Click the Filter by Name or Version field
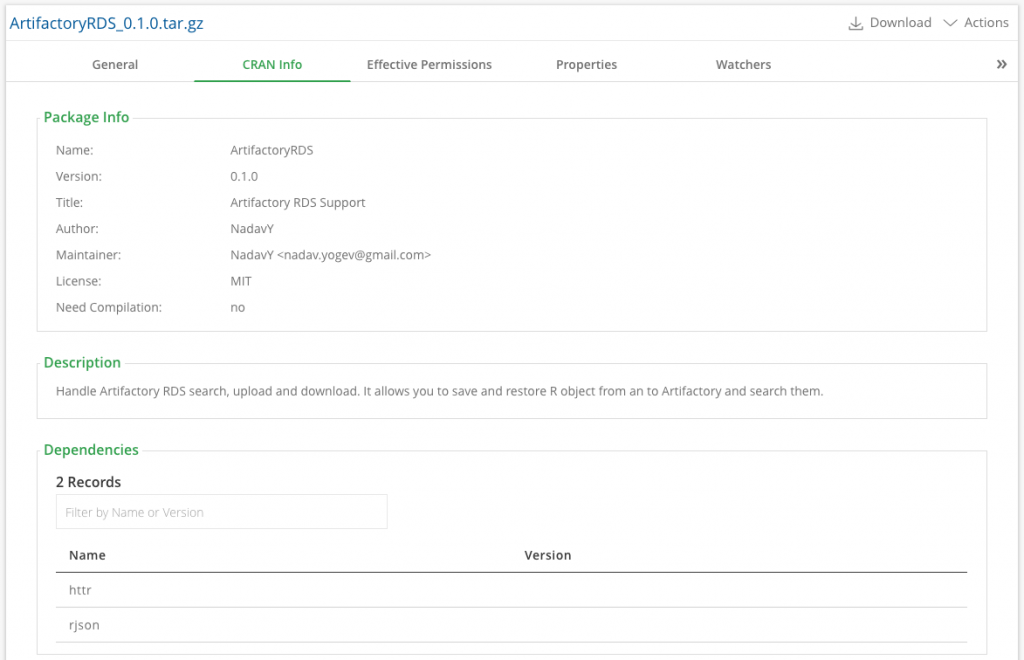1024x660 pixels. pos(221,512)
